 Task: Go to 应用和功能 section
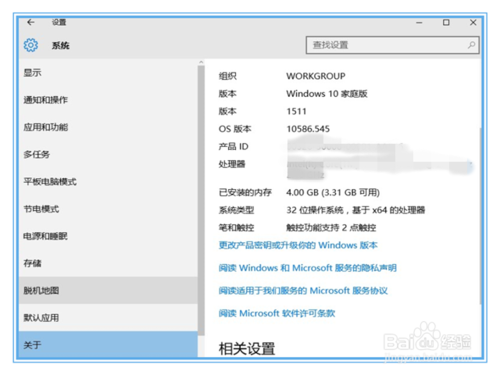108,127
